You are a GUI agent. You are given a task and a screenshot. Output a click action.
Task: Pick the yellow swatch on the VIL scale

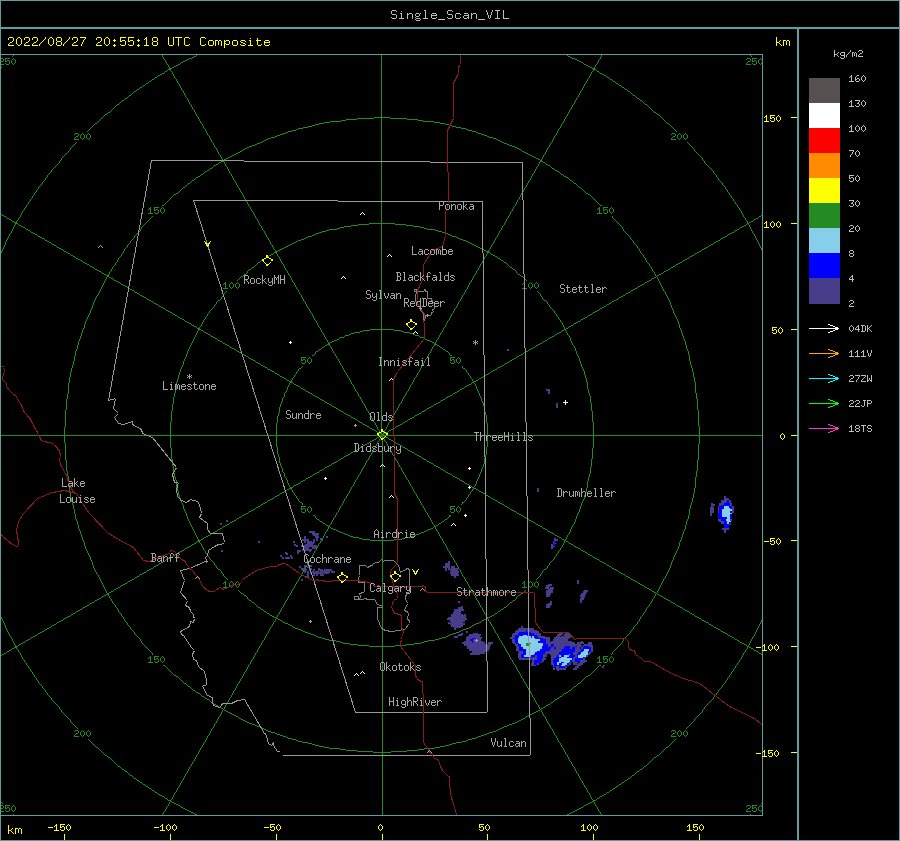824,191
